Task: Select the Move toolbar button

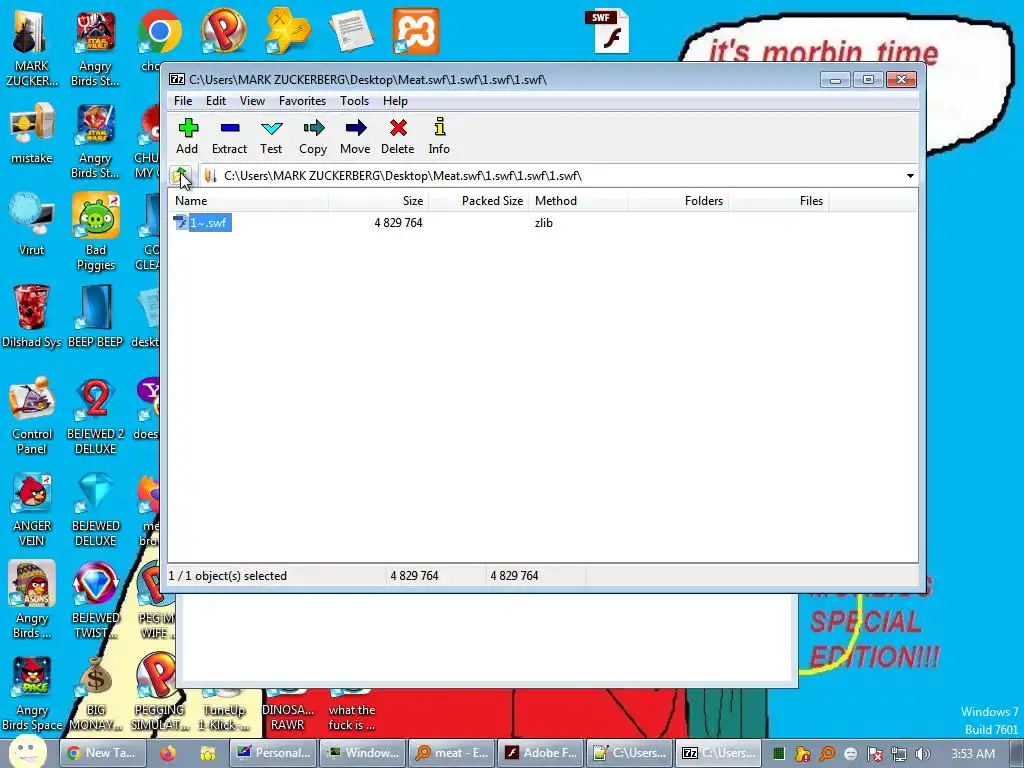Action: coord(355,136)
